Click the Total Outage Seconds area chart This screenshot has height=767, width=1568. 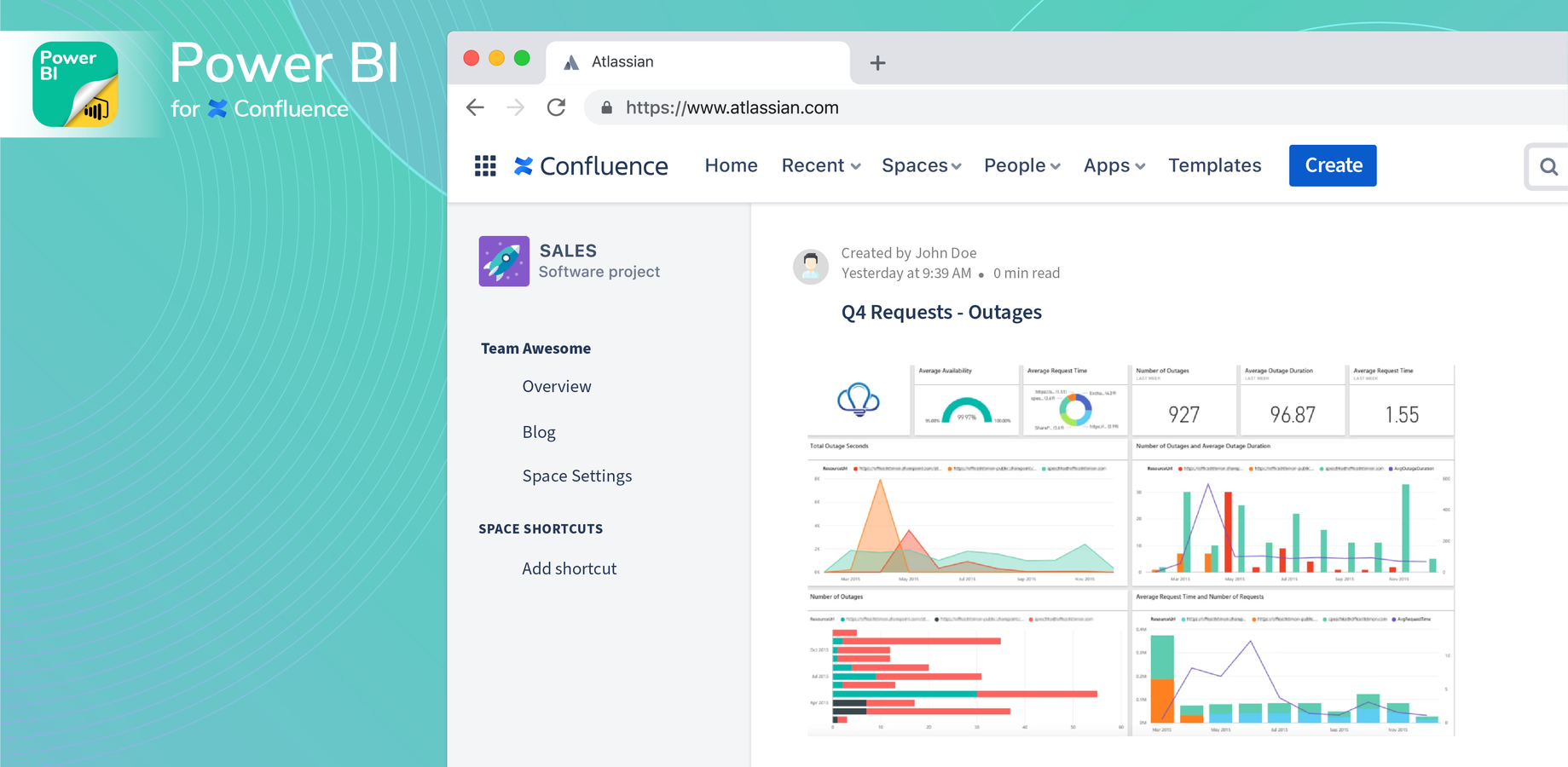point(968,513)
